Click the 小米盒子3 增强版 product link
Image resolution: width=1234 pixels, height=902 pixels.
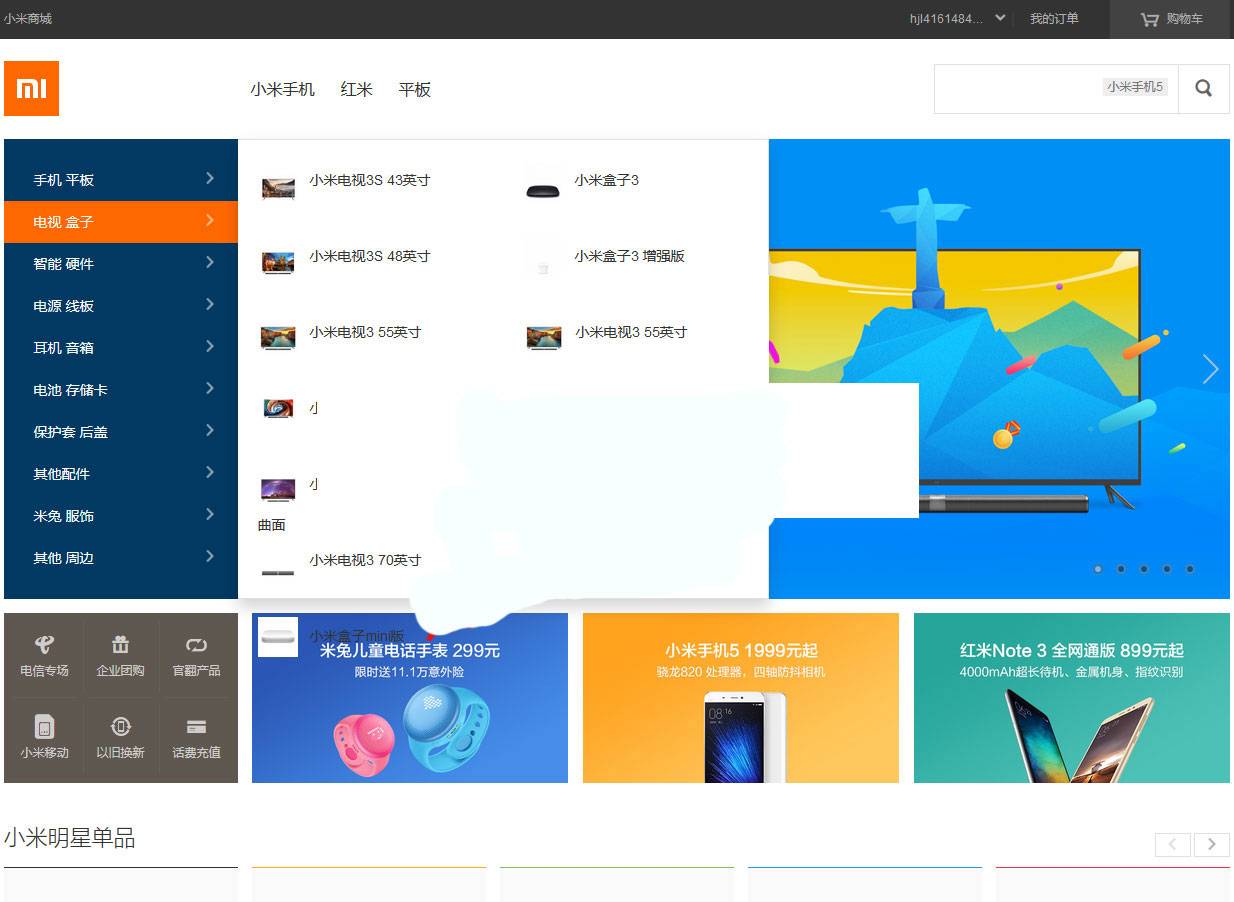pyautogui.click(x=629, y=256)
